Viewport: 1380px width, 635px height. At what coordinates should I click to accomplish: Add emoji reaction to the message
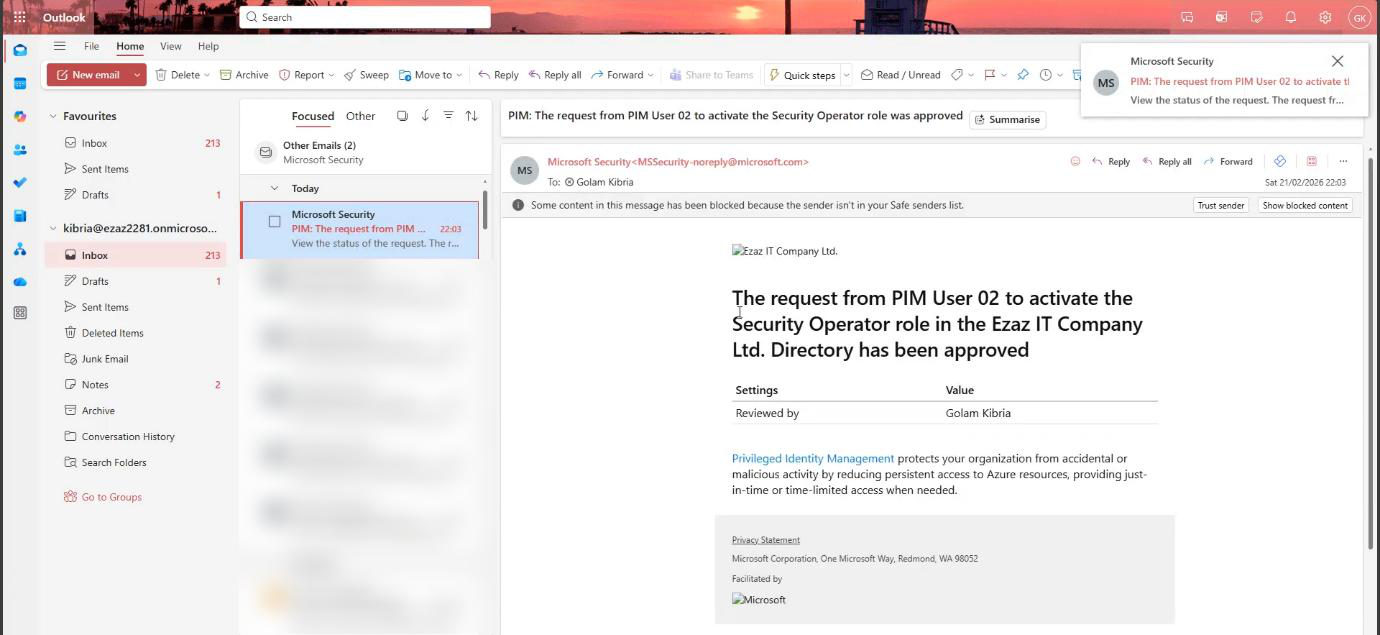point(1075,161)
